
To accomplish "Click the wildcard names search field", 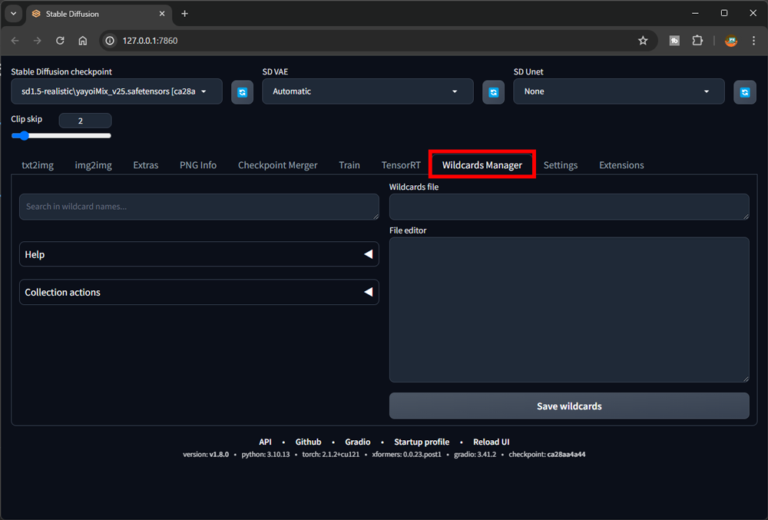I will coord(199,207).
